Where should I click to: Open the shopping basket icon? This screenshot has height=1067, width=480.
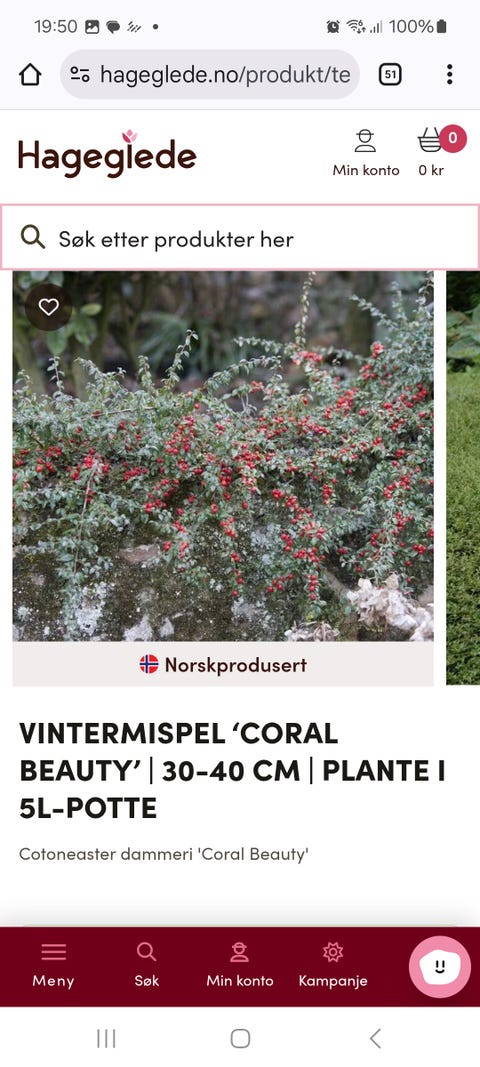pos(431,141)
